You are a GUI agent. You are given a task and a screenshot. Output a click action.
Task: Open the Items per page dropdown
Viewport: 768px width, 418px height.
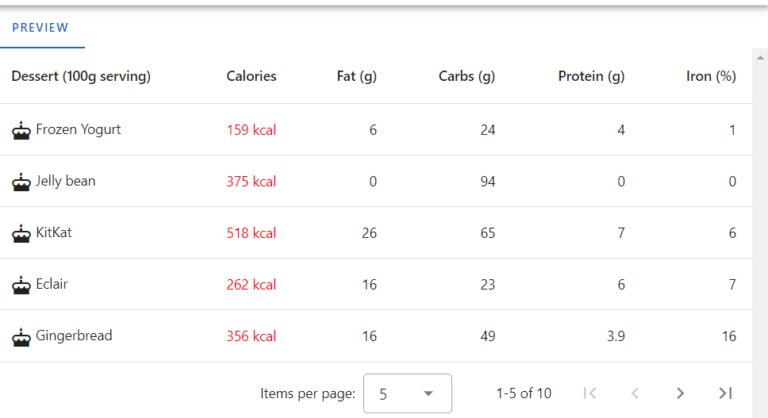click(407, 393)
